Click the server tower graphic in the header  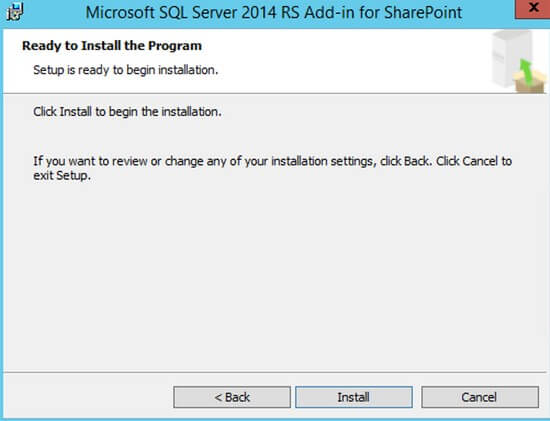509,58
